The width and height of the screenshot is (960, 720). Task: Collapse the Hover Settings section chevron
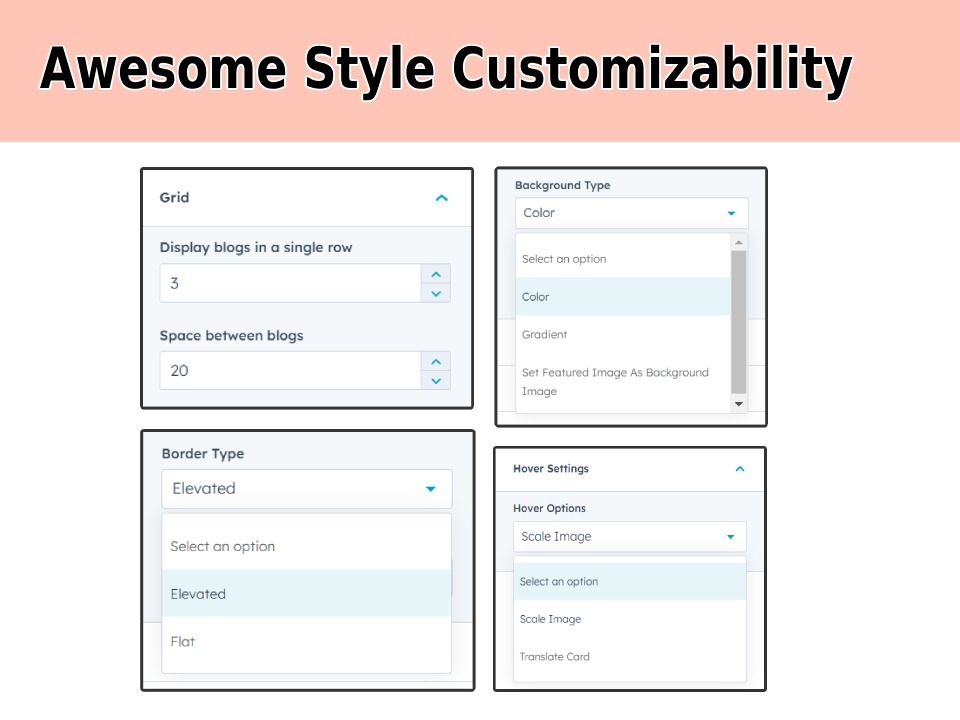pyautogui.click(x=740, y=469)
